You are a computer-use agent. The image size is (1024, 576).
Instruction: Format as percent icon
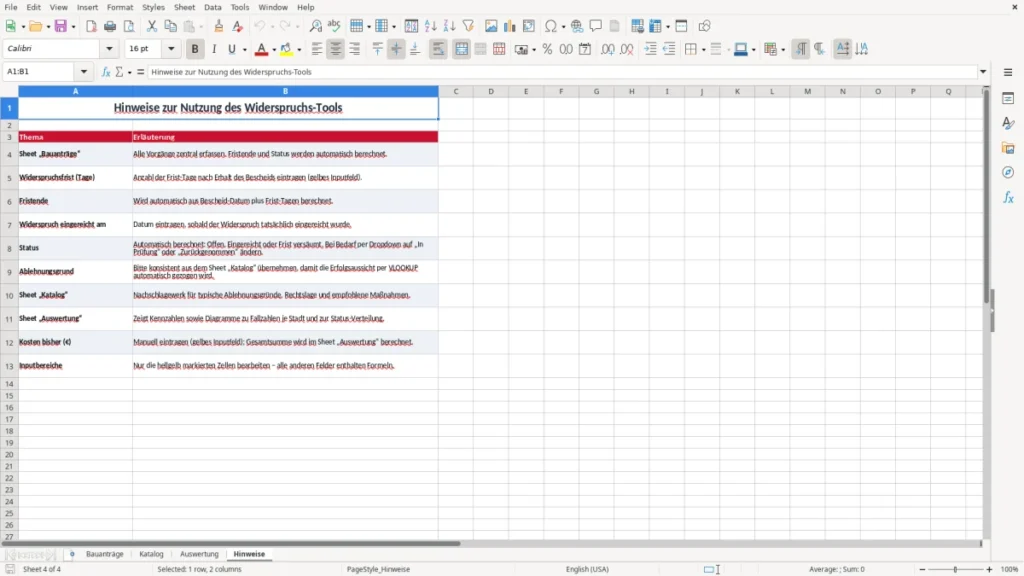547,49
